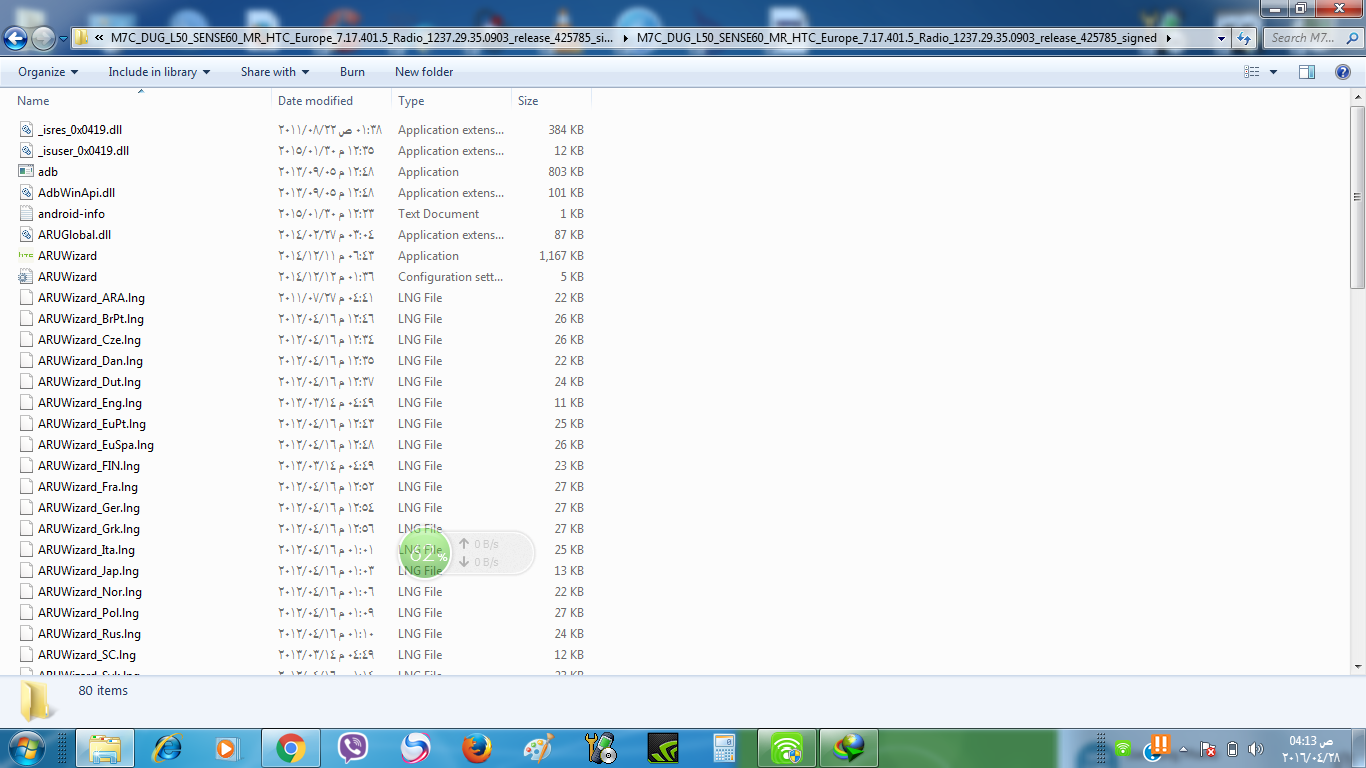Screen dimensions: 1366x768
Task: Select the ARUGlobal.dll file icon
Action: tap(27, 235)
